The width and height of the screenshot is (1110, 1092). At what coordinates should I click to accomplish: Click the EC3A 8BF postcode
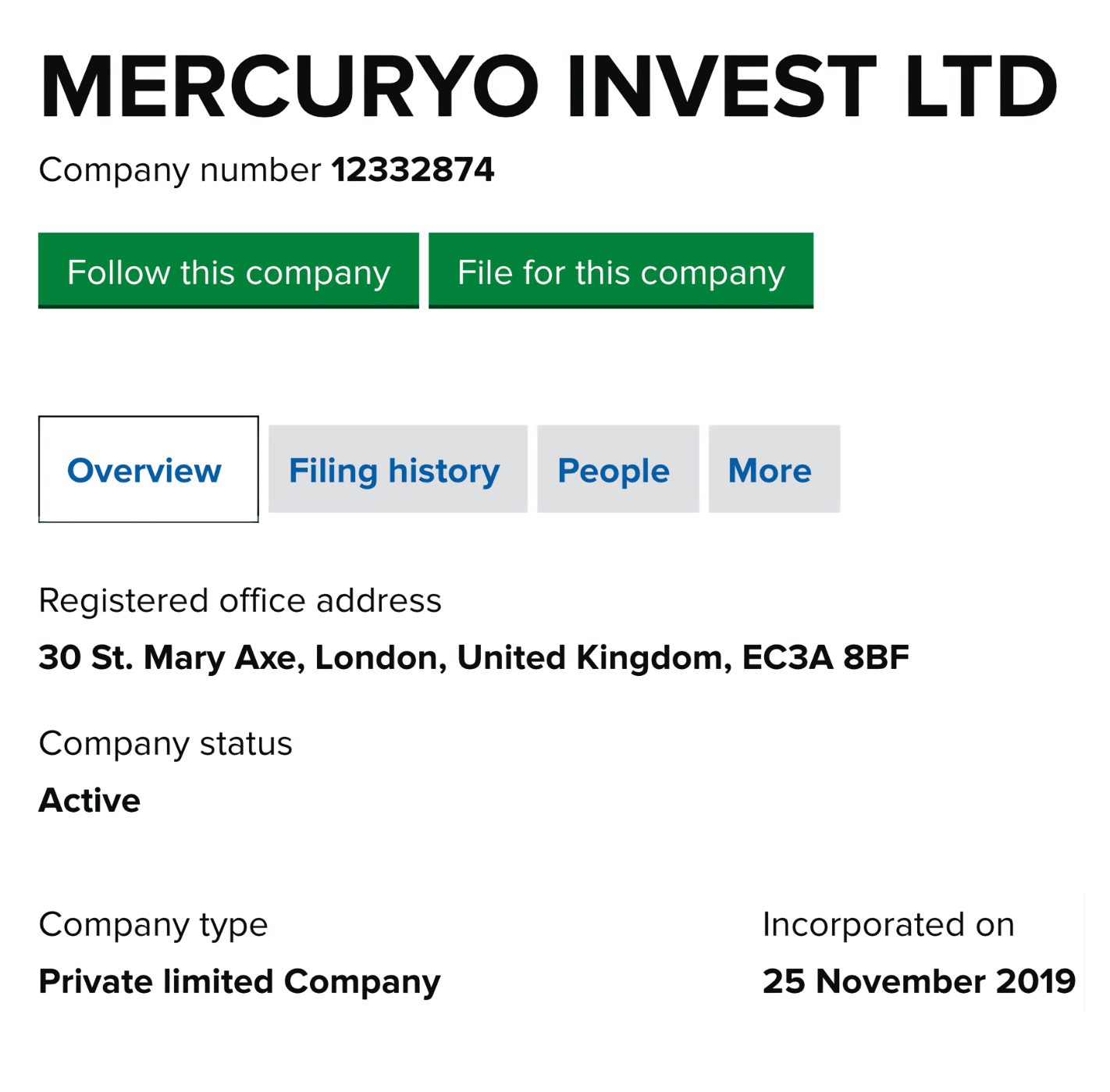825,657
